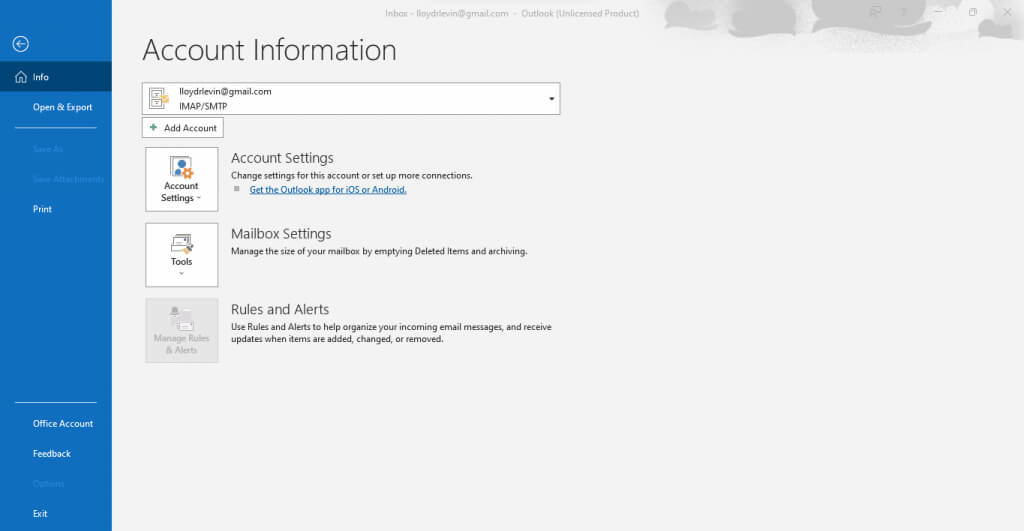Click the Info tab label
Image resolution: width=1024 pixels, height=531 pixels.
40,77
